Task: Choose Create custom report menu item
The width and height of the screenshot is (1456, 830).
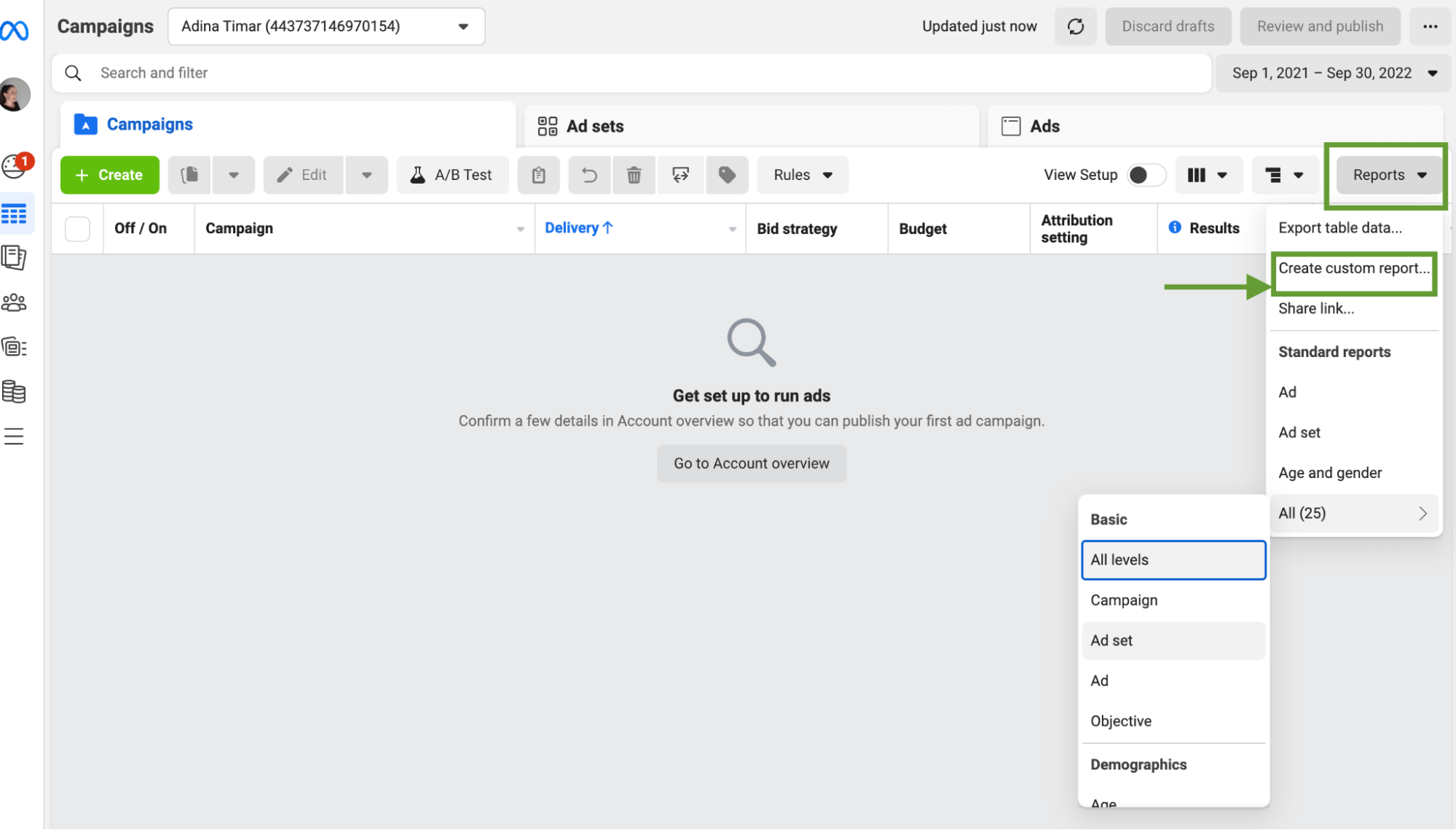Action: click(x=1353, y=268)
